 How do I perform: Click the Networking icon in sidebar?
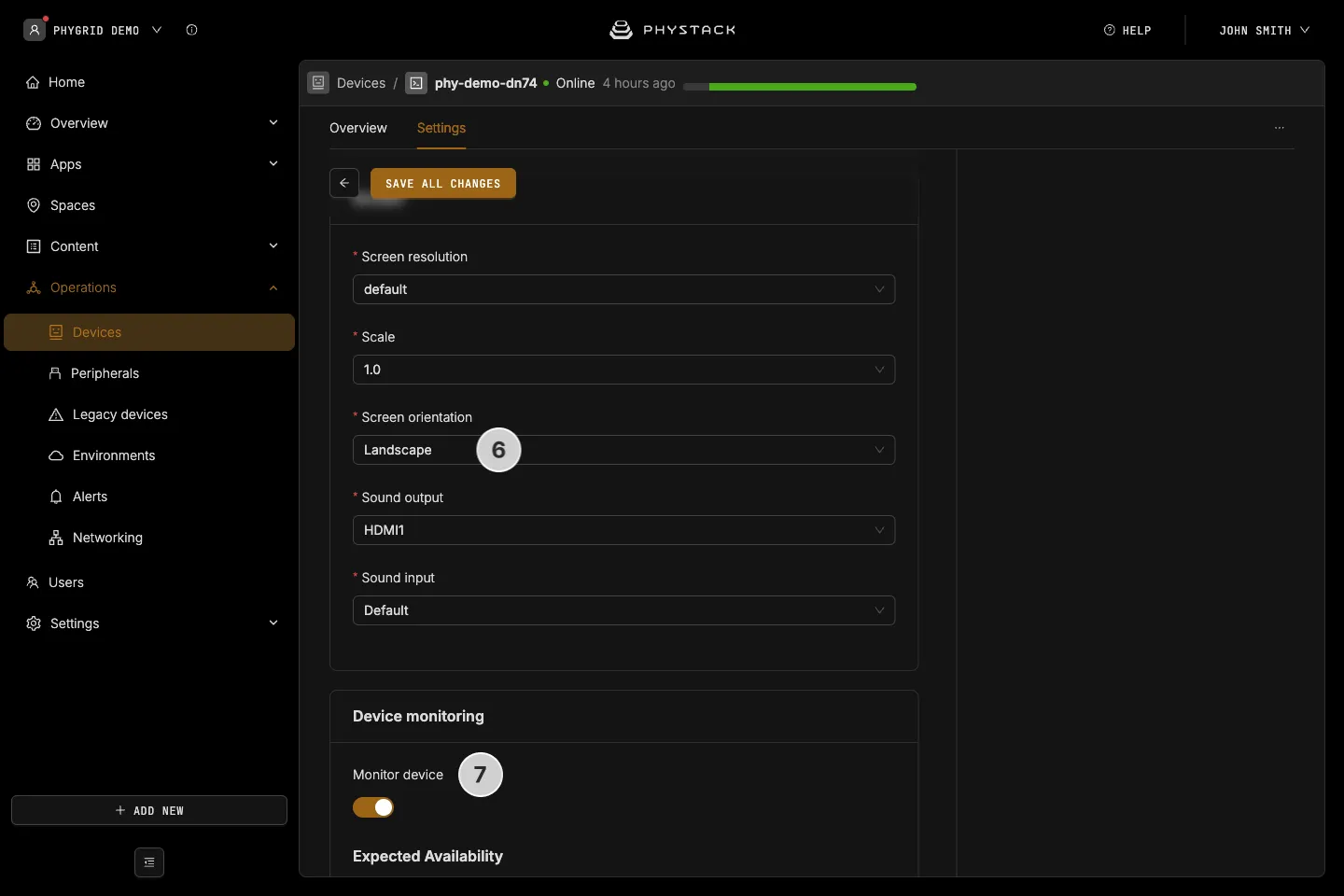[x=56, y=538]
